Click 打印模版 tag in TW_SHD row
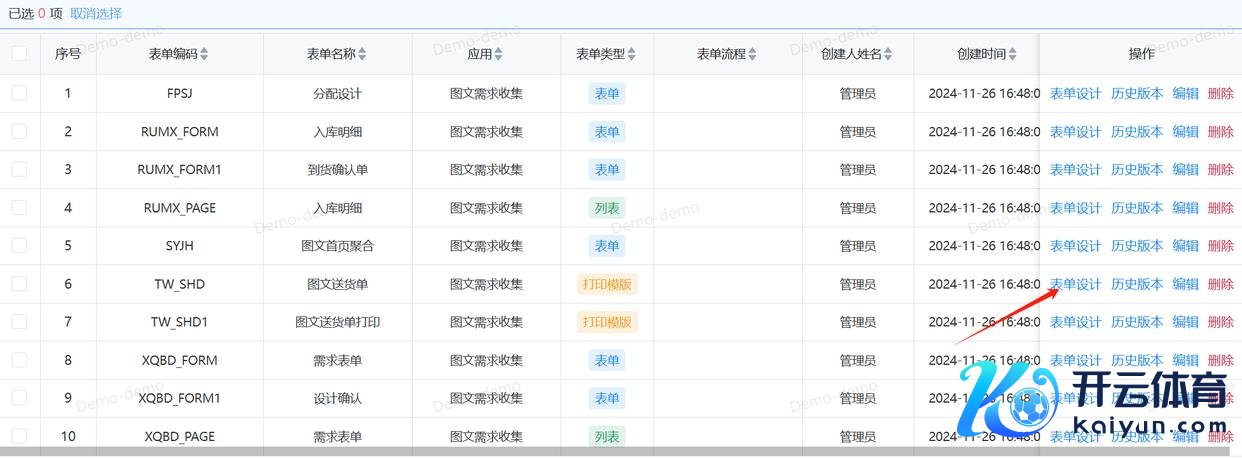Image resolution: width=1242 pixels, height=459 pixels. 607,284
